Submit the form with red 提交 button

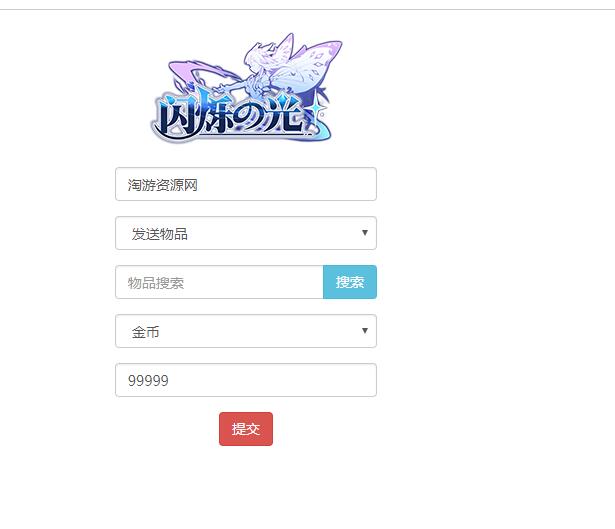tap(246, 429)
